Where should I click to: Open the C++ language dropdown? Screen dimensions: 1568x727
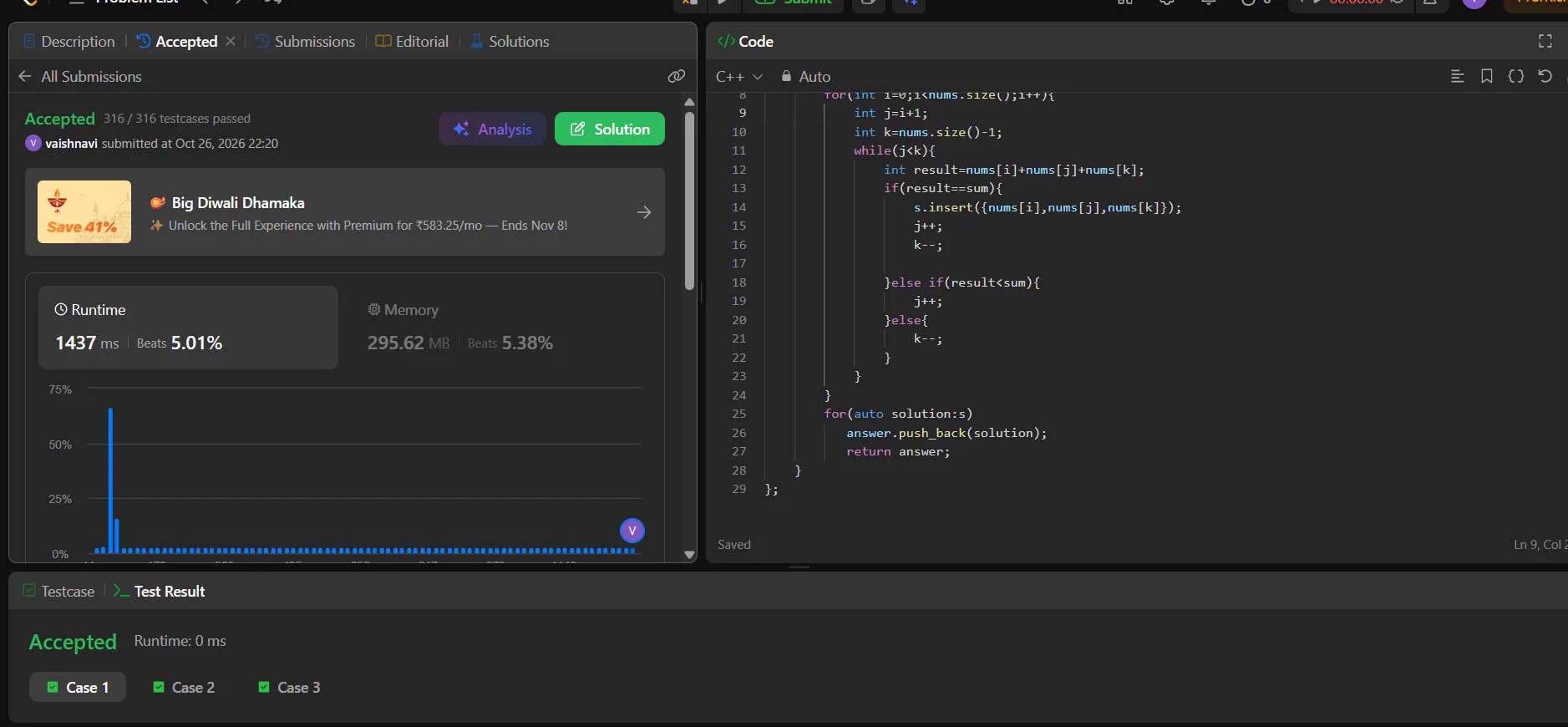pyautogui.click(x=739, y=77)
